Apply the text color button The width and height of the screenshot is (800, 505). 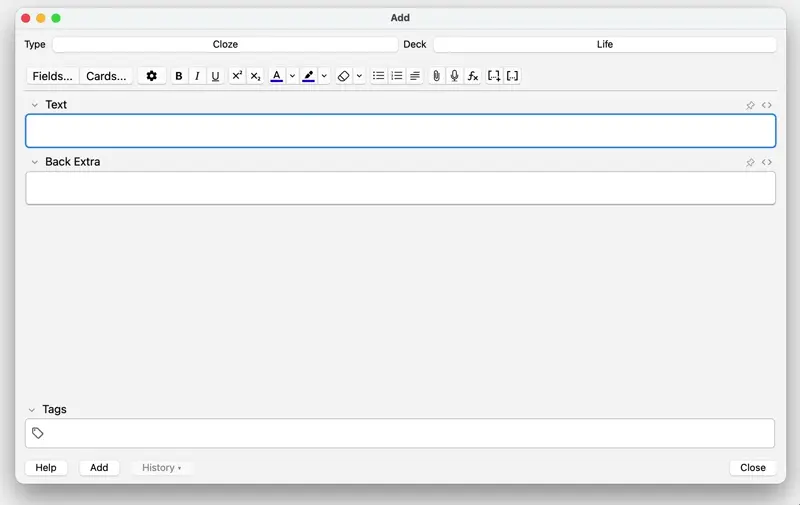pyautogui.click(x=277, y=76)
